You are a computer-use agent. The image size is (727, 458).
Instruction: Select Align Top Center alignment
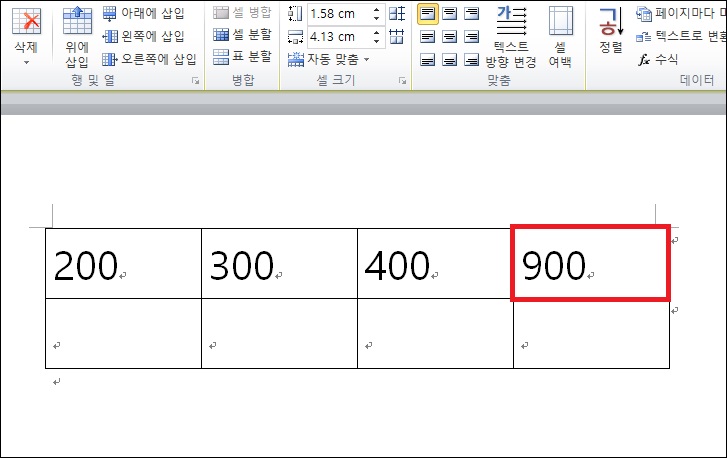click(x=449, y=14)
